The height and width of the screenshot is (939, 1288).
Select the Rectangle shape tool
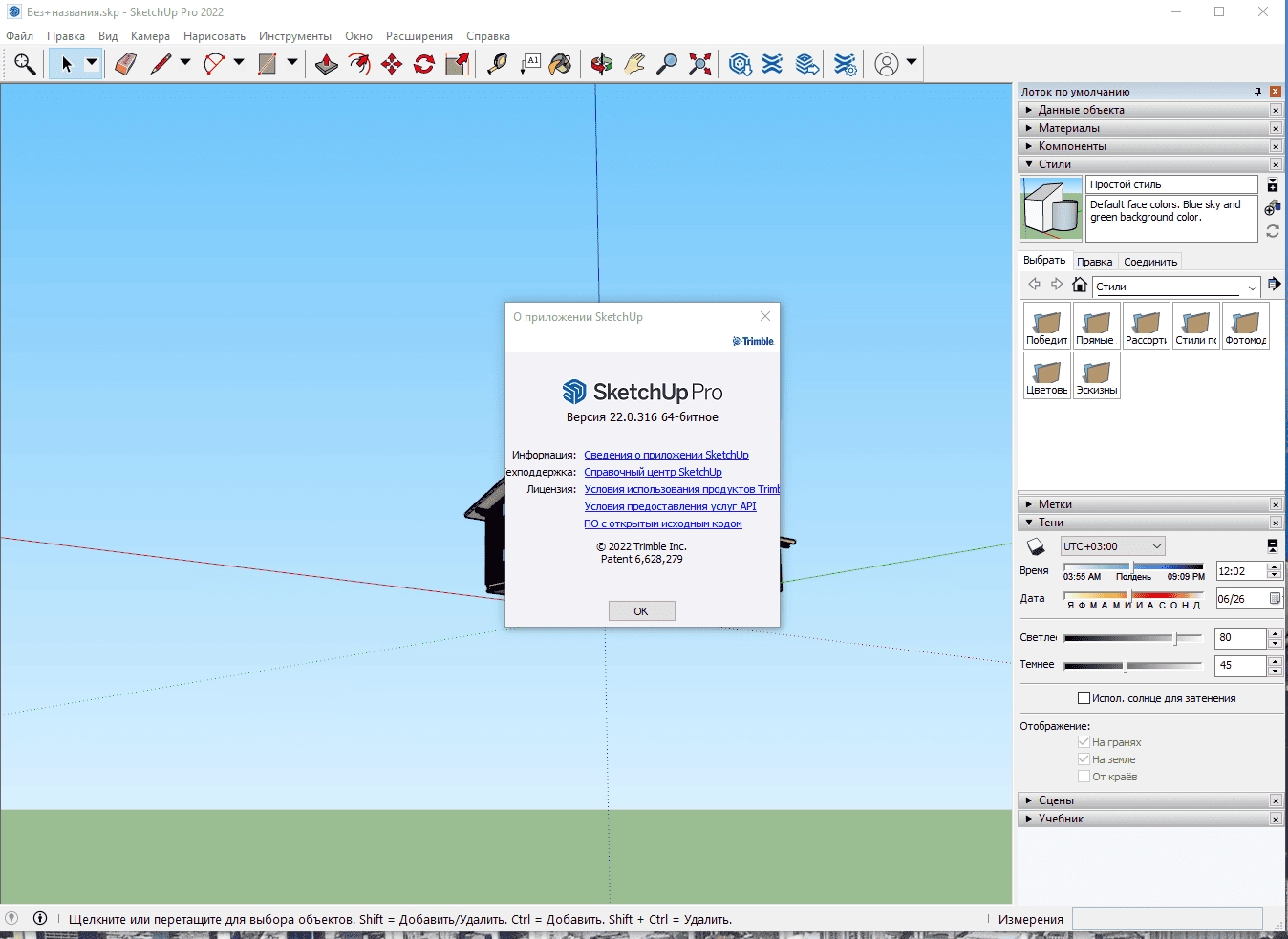[268, 64]
